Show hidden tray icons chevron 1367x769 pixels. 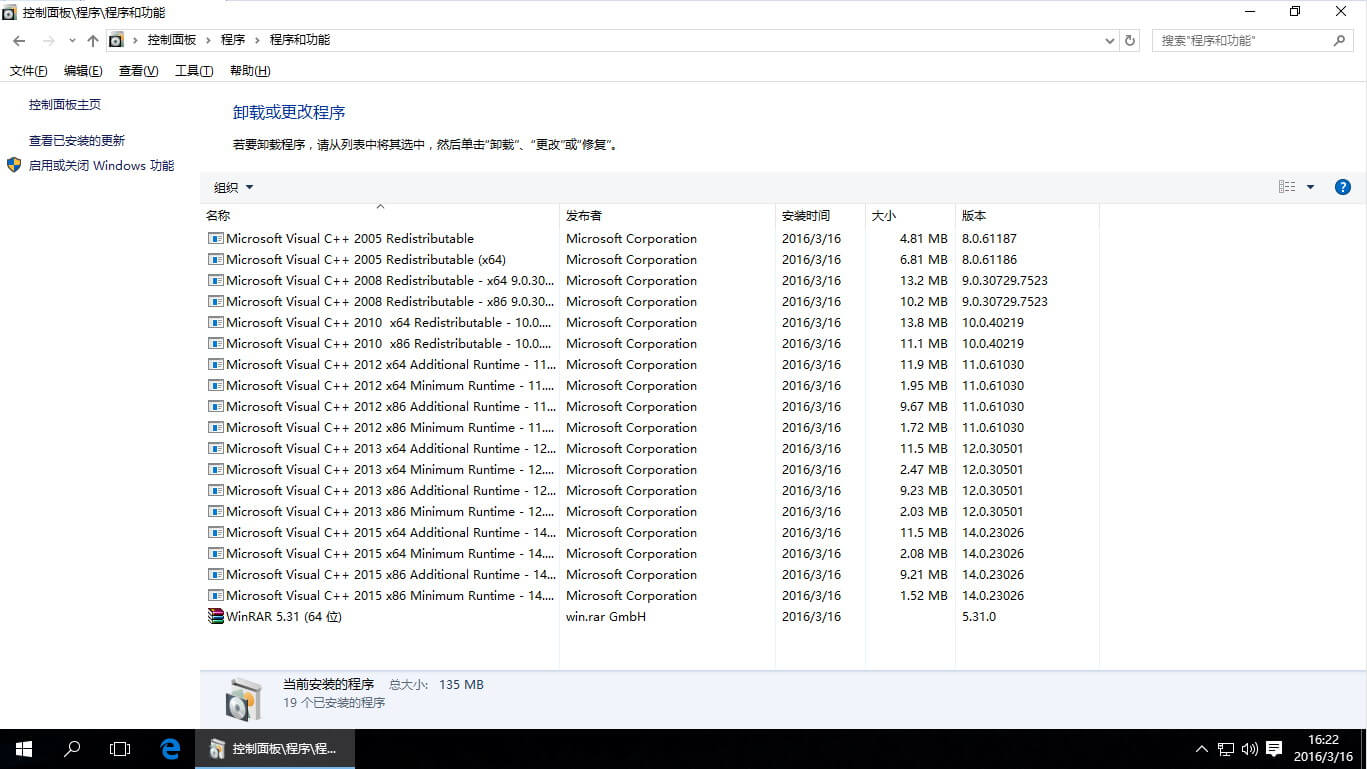pyautogui.click(x=1202, y=748)
